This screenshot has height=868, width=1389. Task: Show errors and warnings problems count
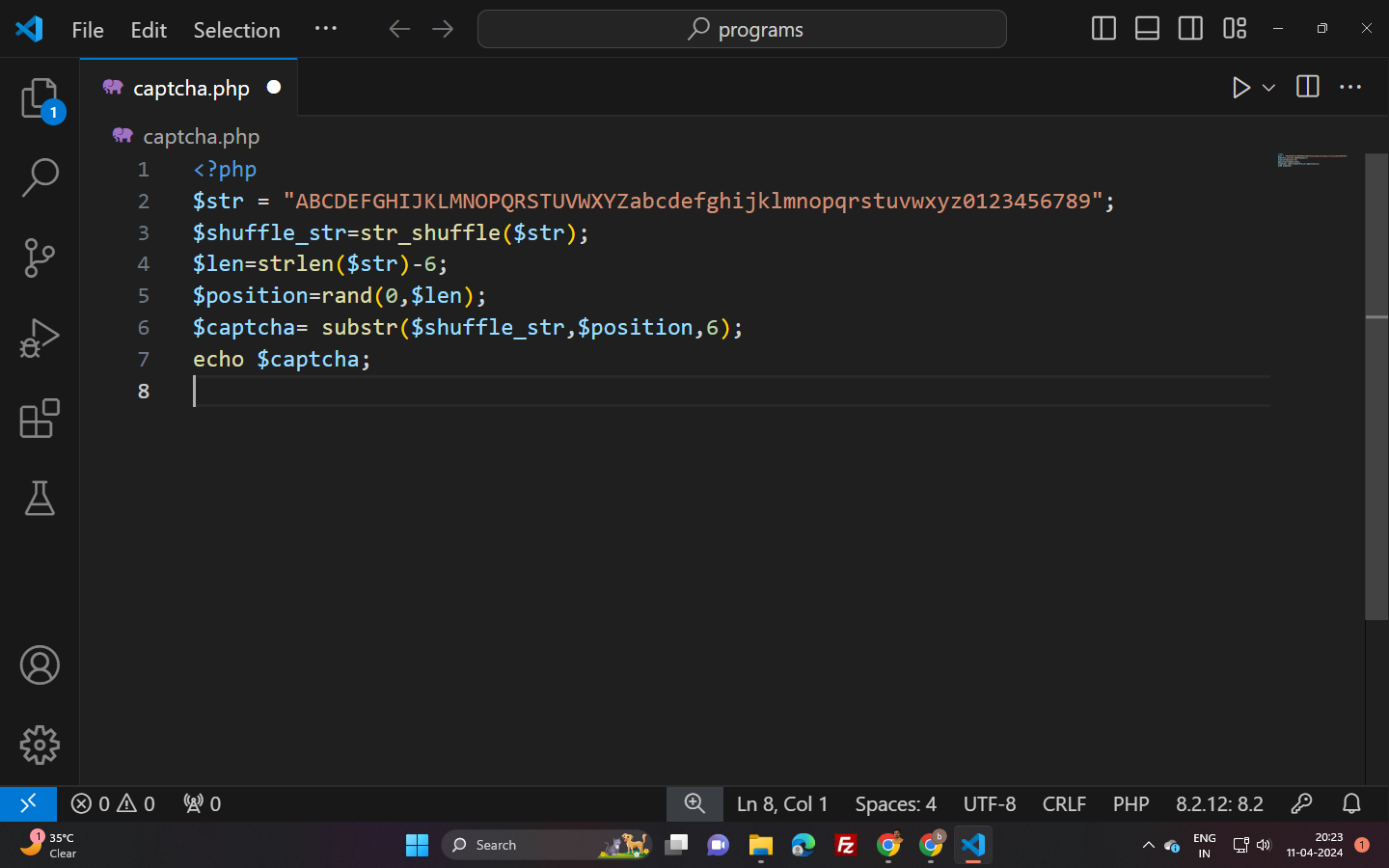click(x=113, y=803)
